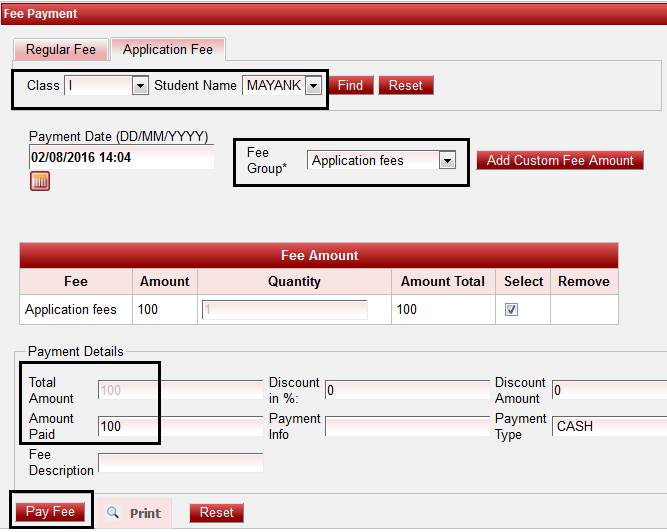The height and width of the screenshot is (532, 667).
Task: Switch to the Regular Fee tab
Action: point(61,49)
